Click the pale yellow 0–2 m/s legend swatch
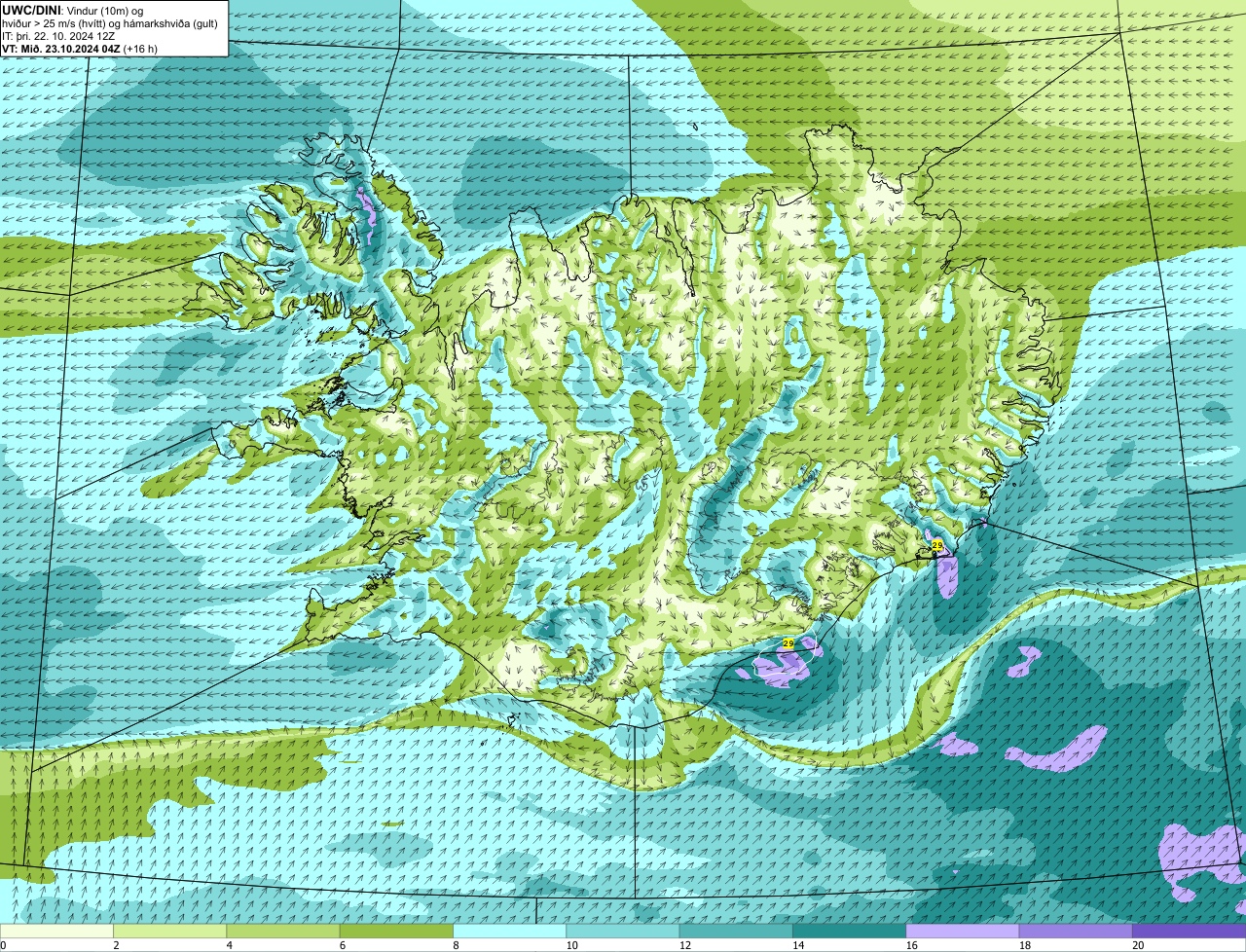1246x952 pixels. click(56, 931)
